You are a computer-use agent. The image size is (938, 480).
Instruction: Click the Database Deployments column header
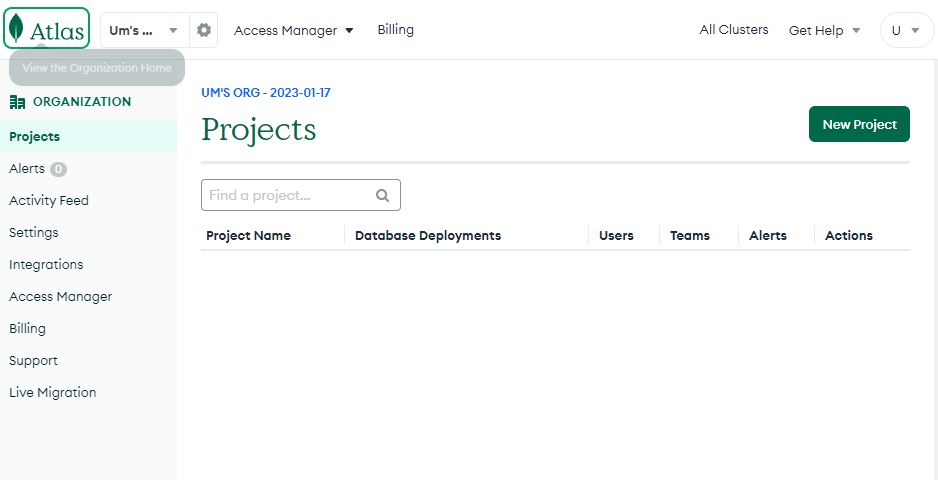[428, 236]
